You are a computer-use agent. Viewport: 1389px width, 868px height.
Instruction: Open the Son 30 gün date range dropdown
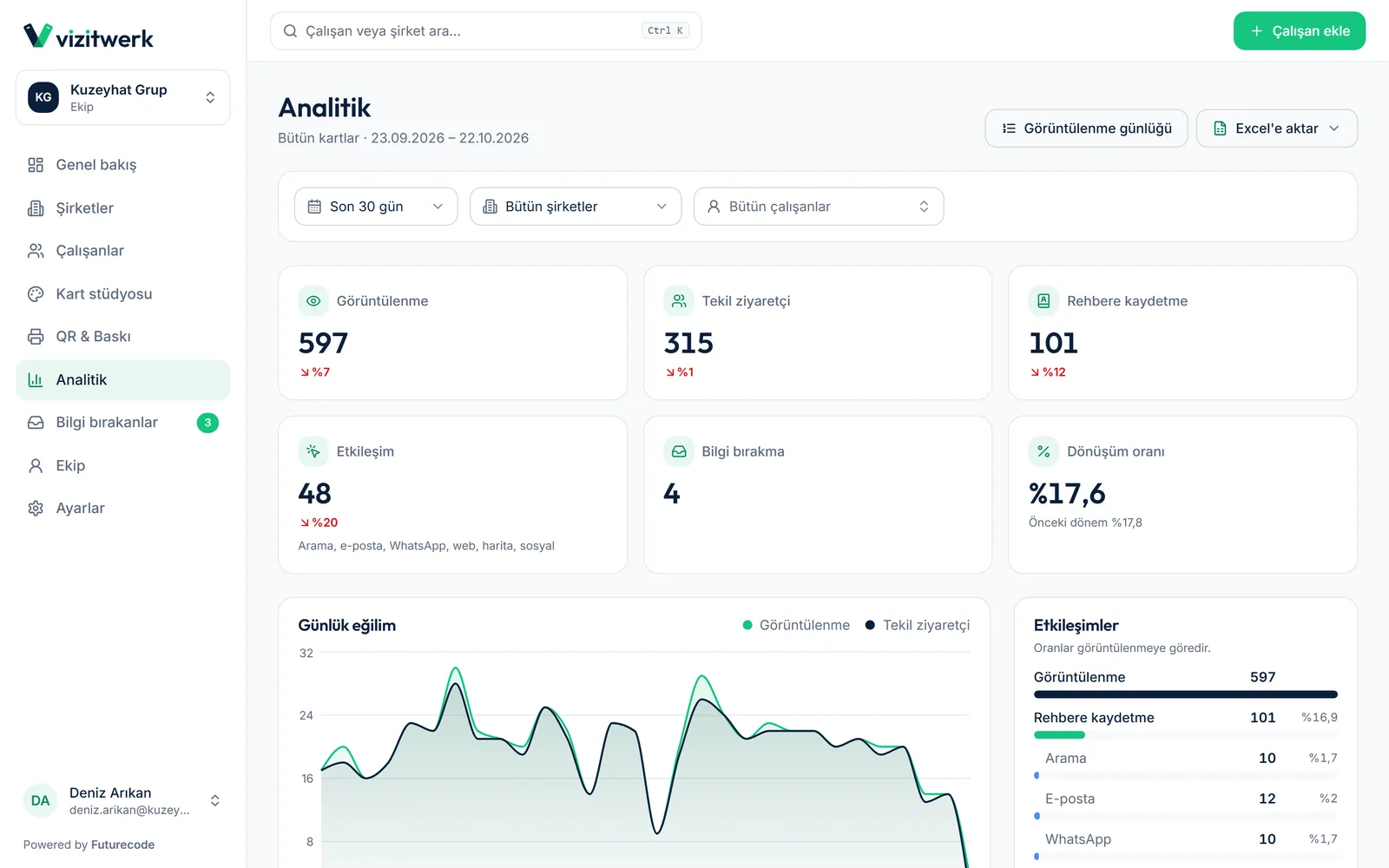376,207
